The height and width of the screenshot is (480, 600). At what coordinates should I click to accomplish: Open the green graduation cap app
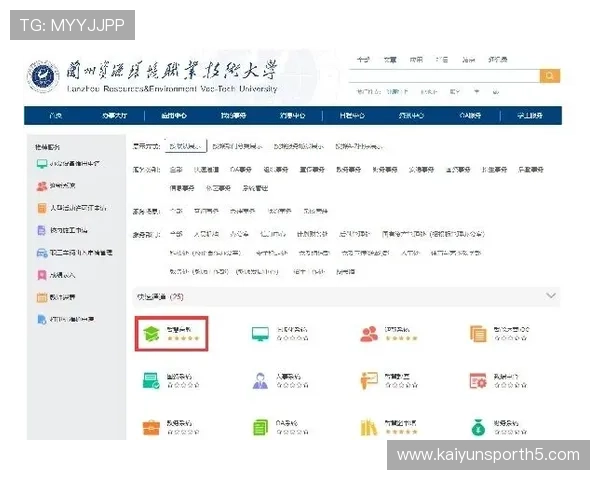coord(151,334)
